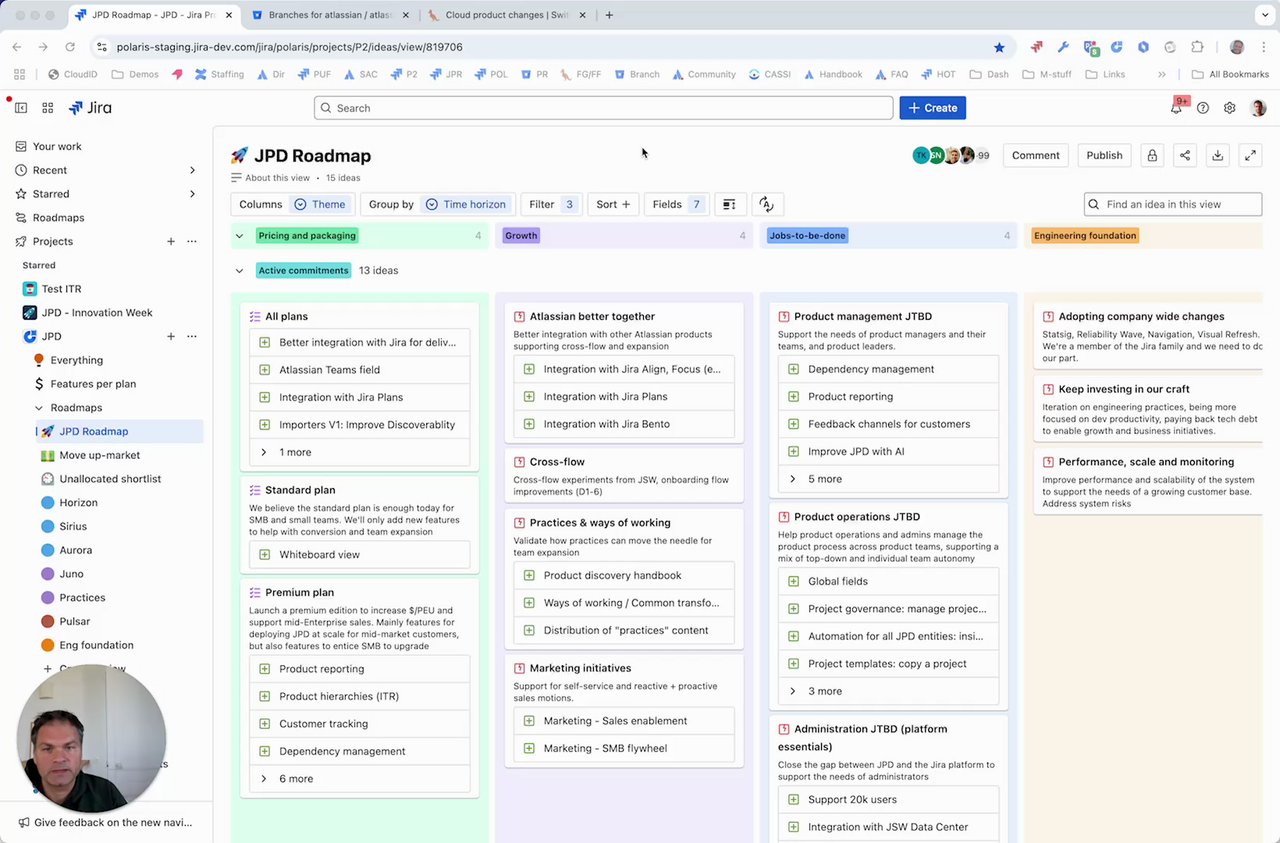Screen dimensions: 1280x843
Task: Open the Group by Time horizon dropdown
Action: pos(437,204)
